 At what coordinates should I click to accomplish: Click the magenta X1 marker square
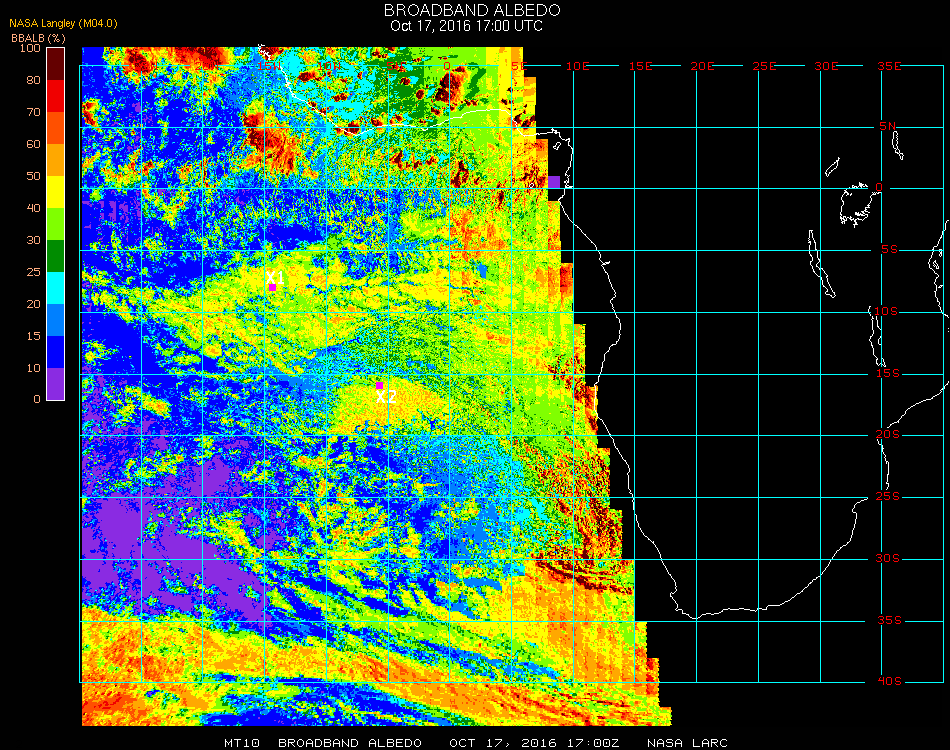pos(272,288)
